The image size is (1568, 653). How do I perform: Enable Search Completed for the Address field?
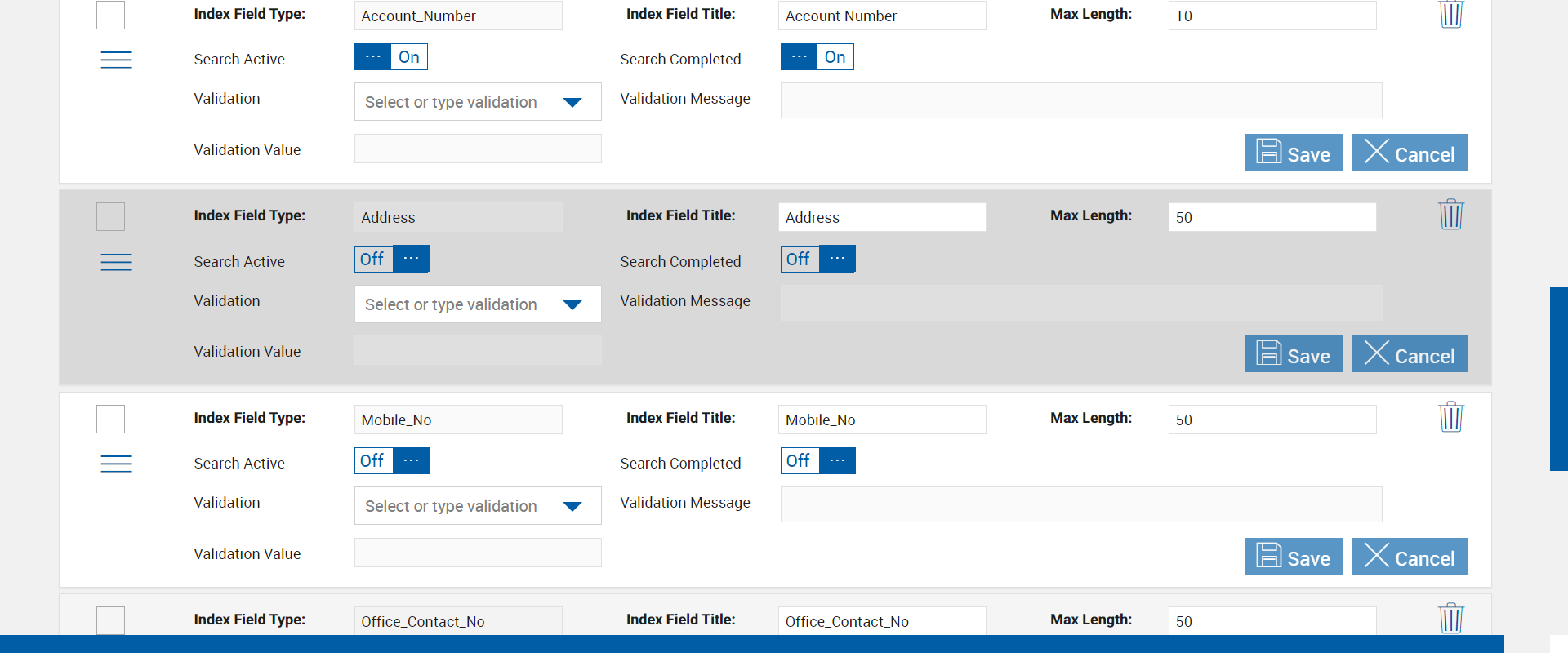point(817,259)
